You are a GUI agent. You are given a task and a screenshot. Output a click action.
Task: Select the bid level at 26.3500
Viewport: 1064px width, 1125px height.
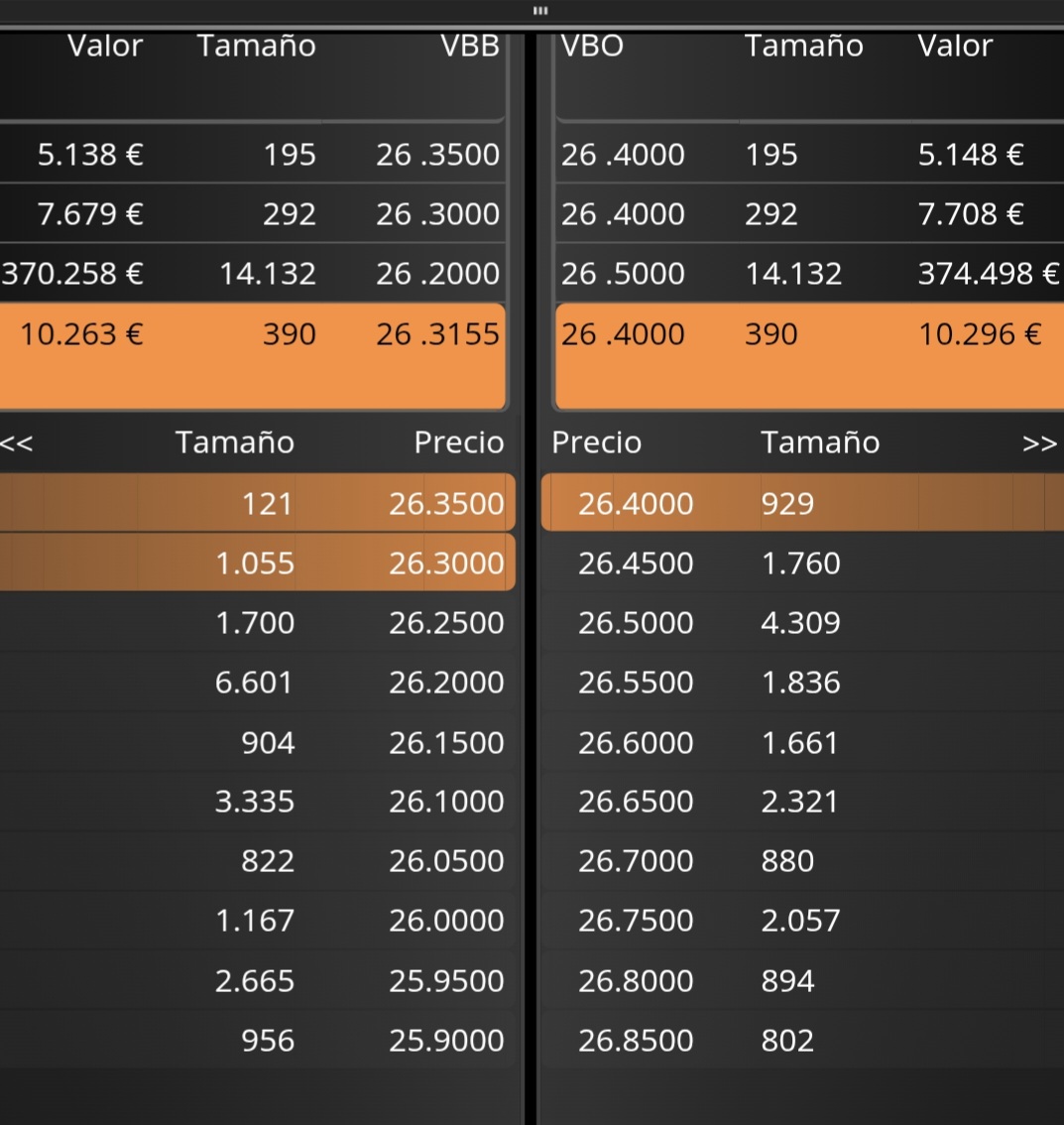pos(446,504)
